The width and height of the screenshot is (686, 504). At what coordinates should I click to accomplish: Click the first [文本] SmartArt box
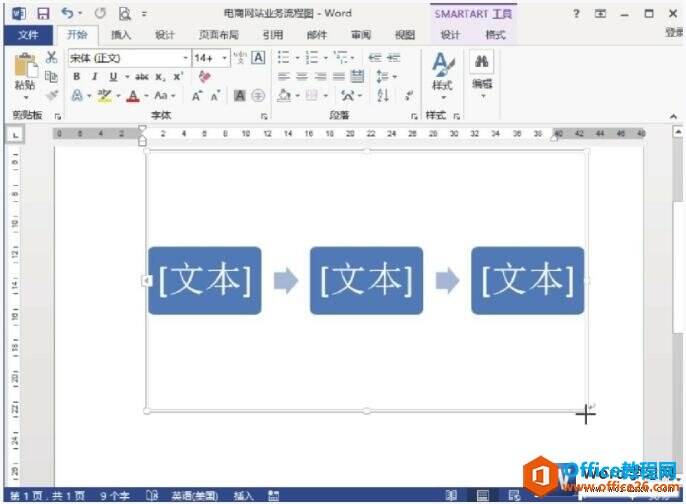[205, 280]
